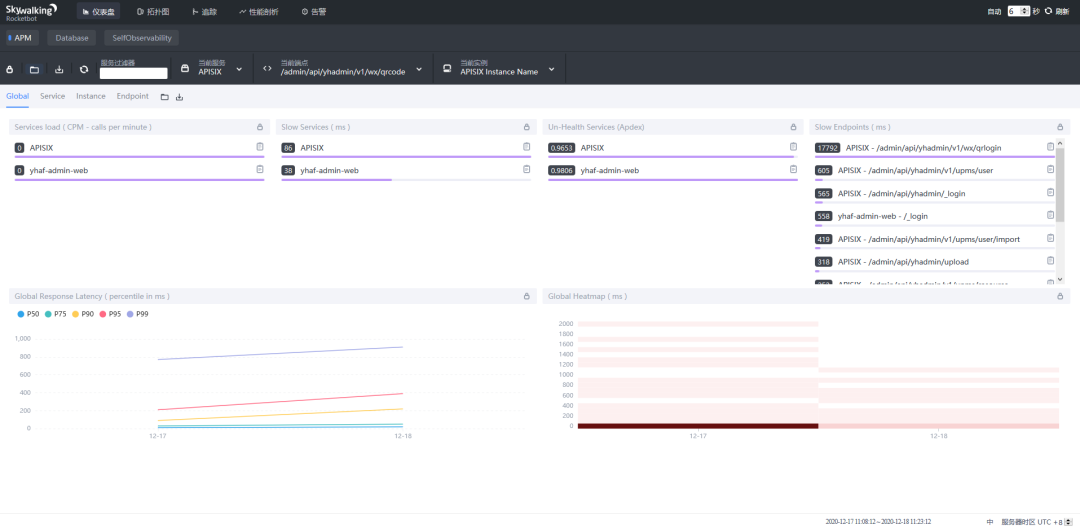The image size is (1080, 529).
Task: Open the 仪表盘 dashboard menu
Action: click(96, 12)
